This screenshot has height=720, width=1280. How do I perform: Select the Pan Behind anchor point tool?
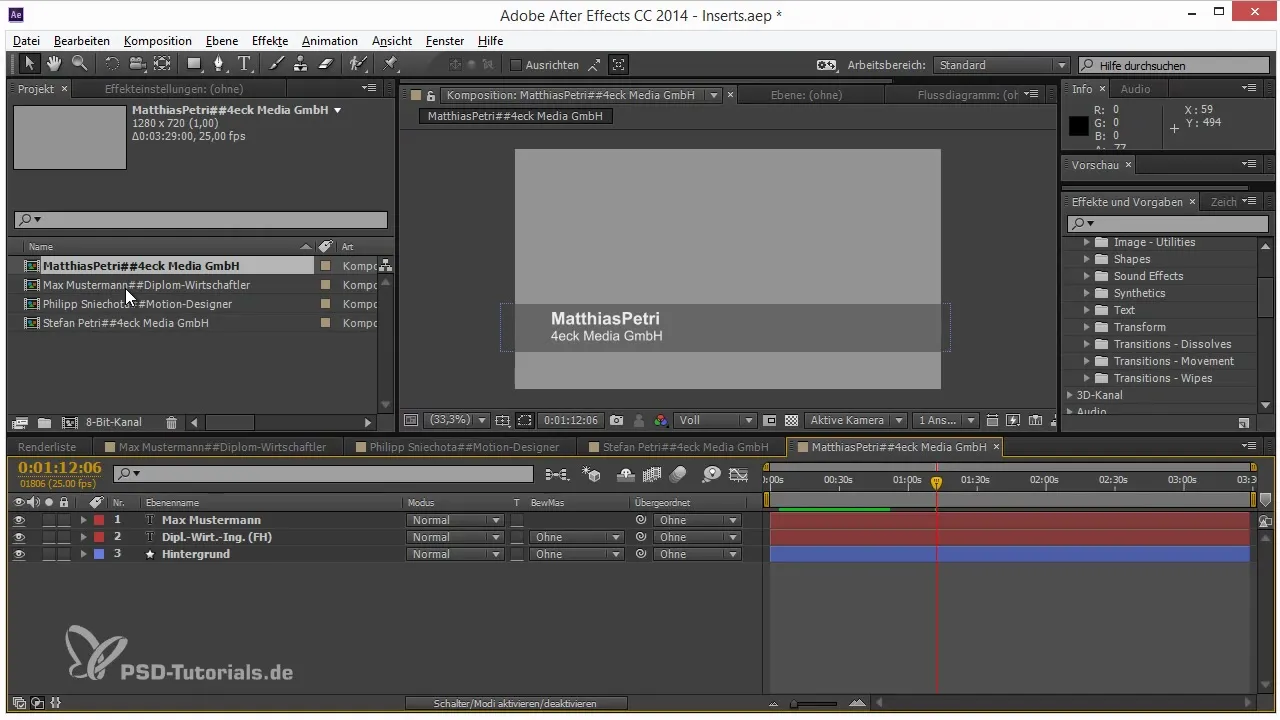click(x=162, y=64)
